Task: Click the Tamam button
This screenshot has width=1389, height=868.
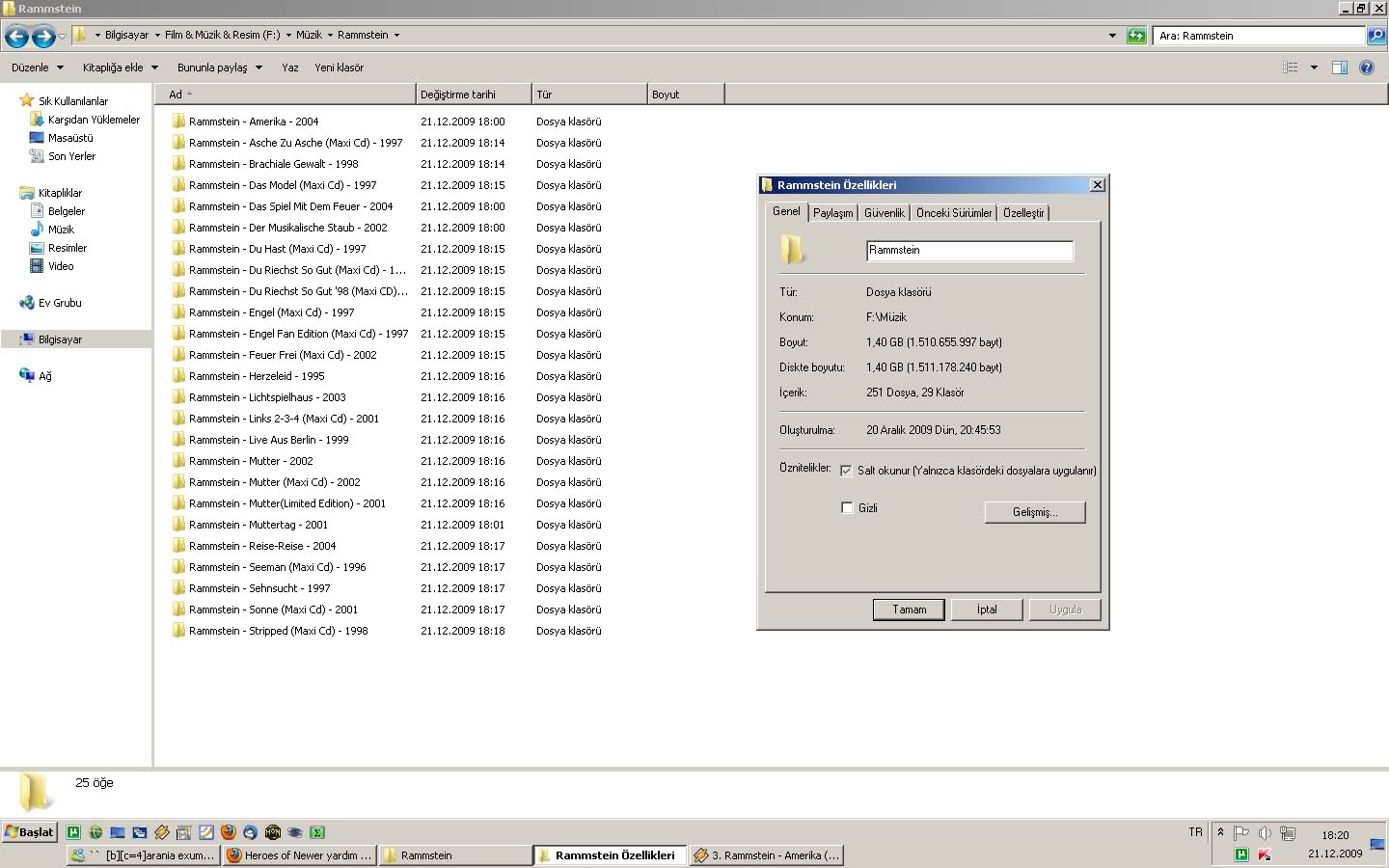Action: (x=909, y=610)
